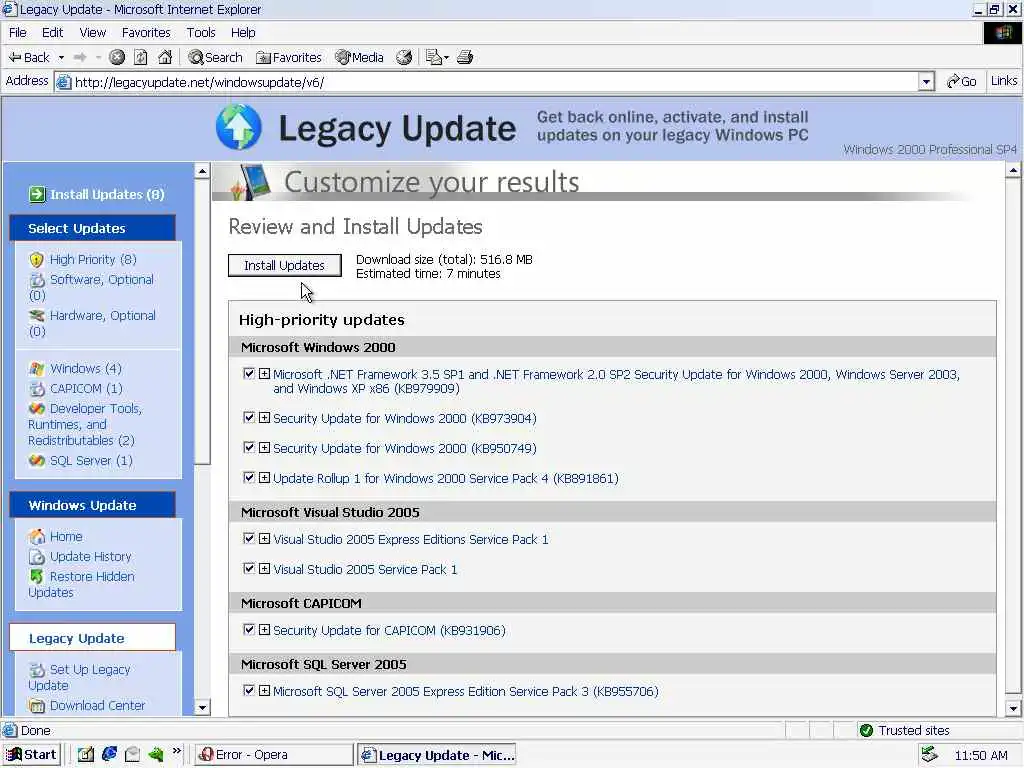The width and height of the screenshot is (1024, 768).
Task: Click the CAPICOM category icon
Action: coord(37,389)
